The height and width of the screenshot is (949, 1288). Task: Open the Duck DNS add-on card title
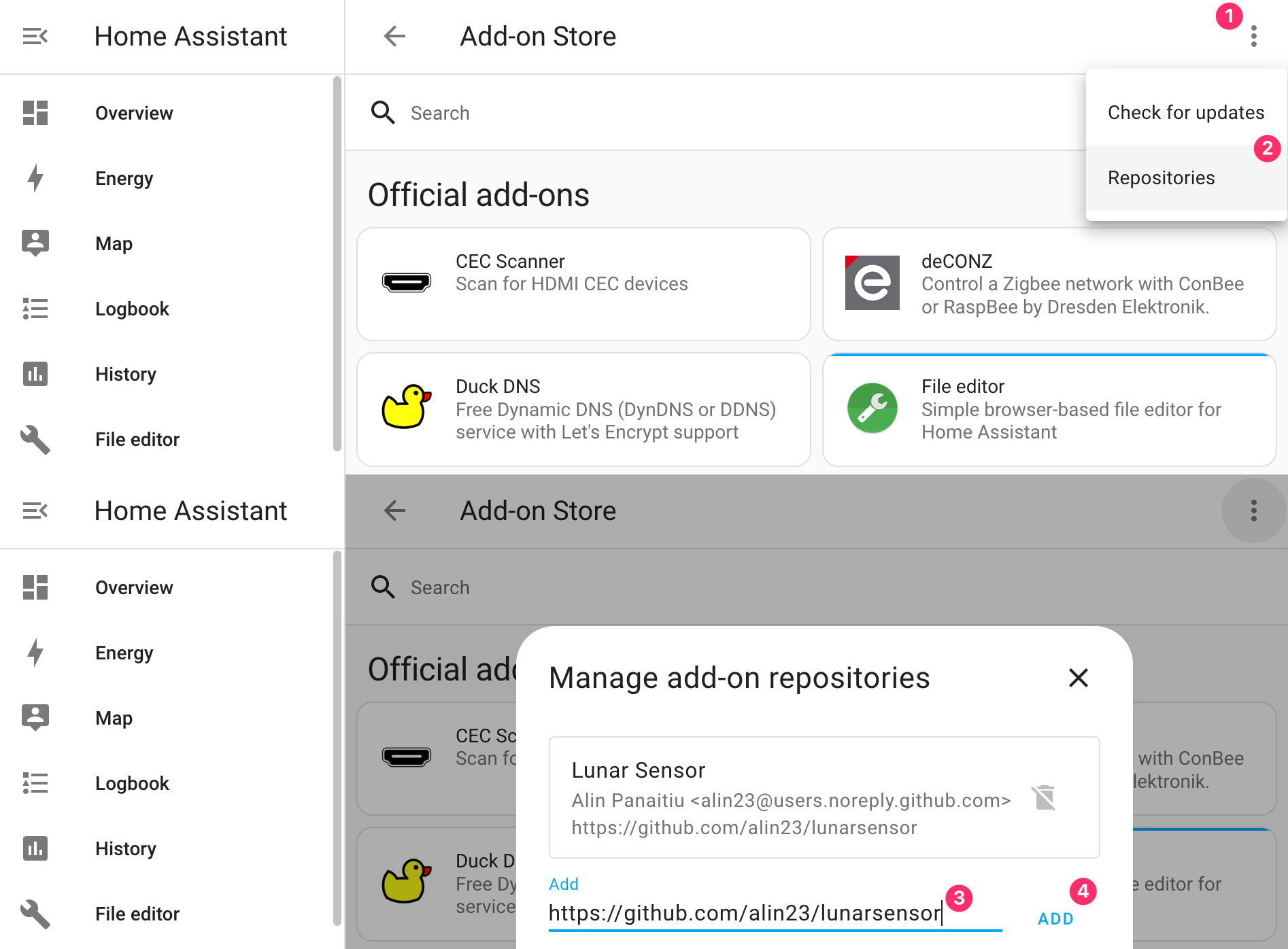click(x=498, y=386)
